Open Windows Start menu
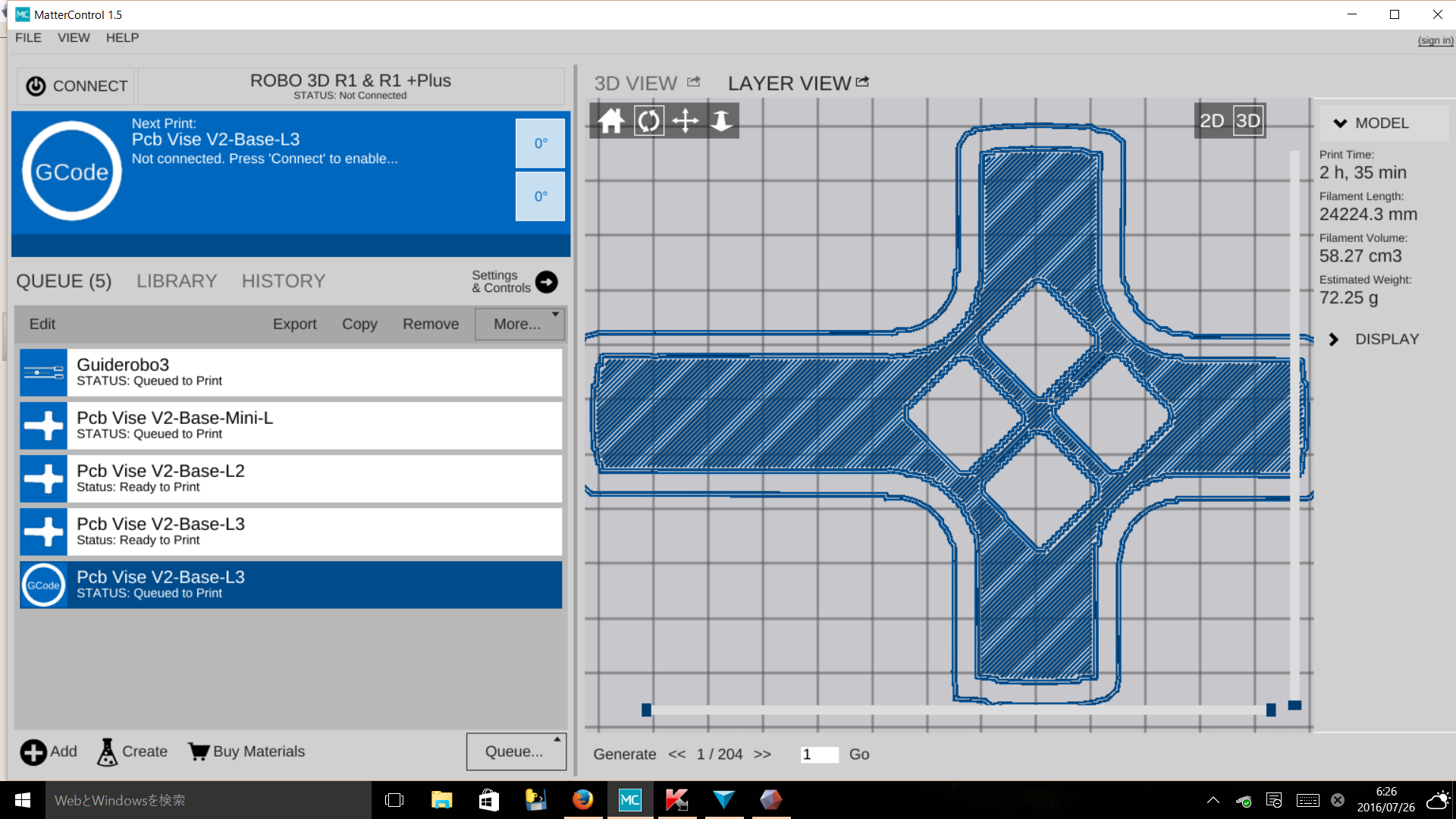Viewport: 1456px width, 819px height. click(x=22, y=800)
